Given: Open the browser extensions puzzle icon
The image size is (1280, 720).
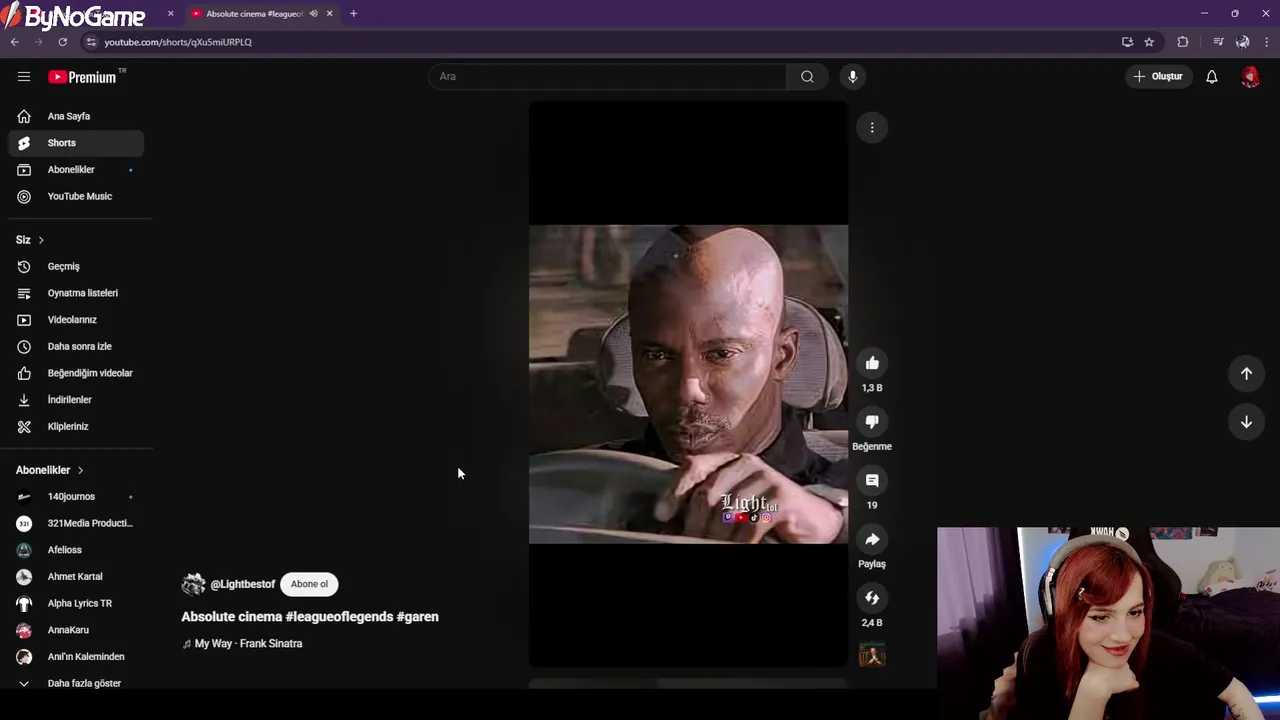Looking at the screenshot, I should (1183, 42).
